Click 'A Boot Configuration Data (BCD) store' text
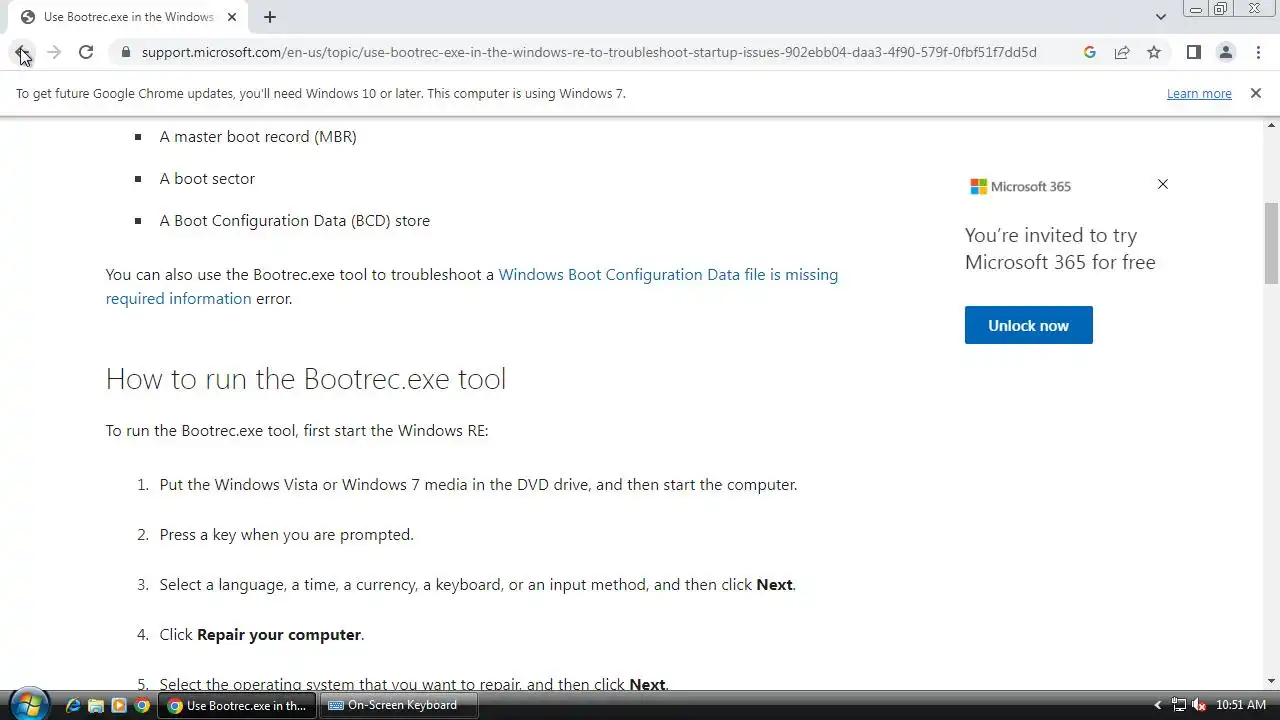 pyautogui.click(x=295, y=220)
